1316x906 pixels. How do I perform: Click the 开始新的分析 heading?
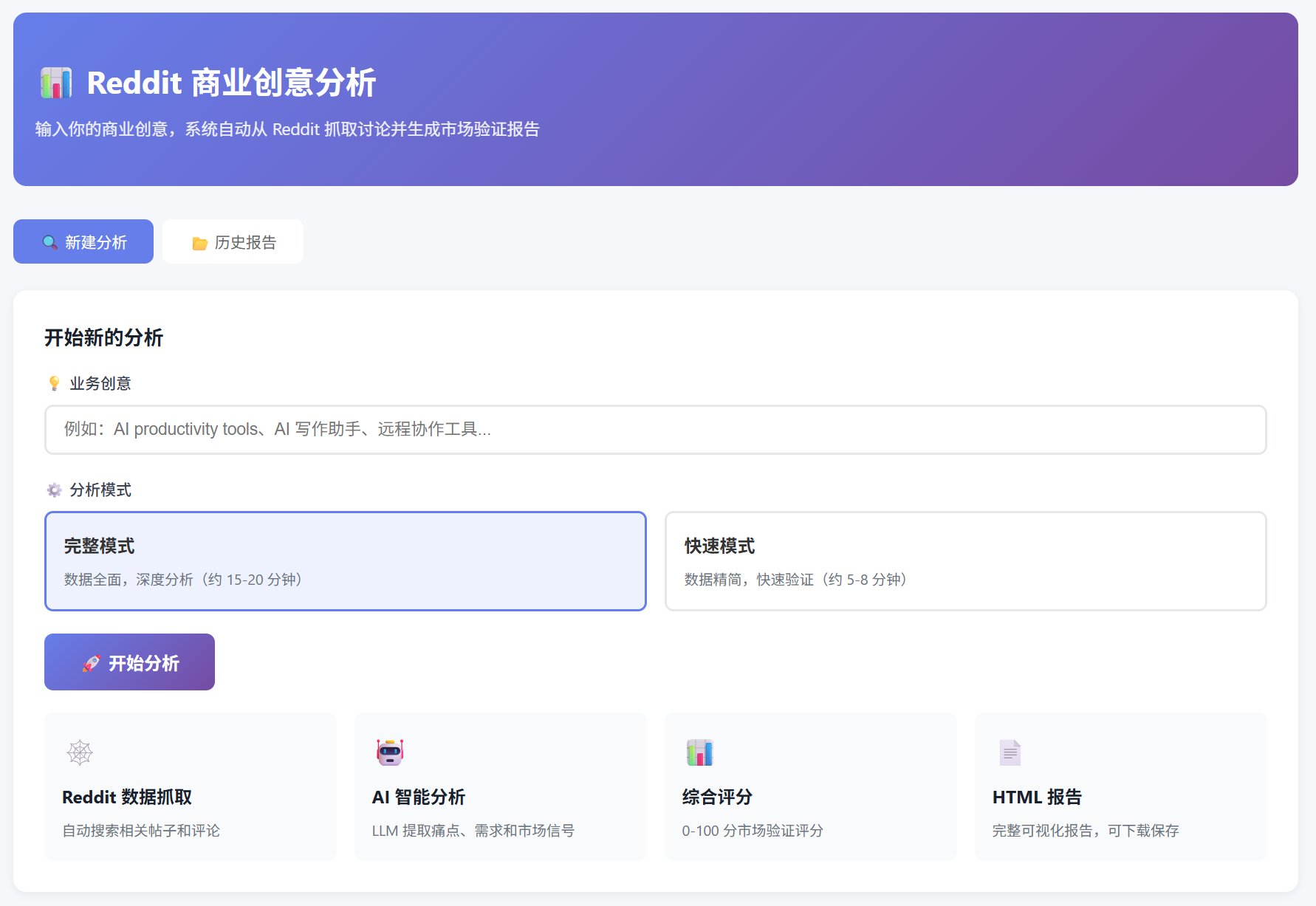tap(103, 337)
